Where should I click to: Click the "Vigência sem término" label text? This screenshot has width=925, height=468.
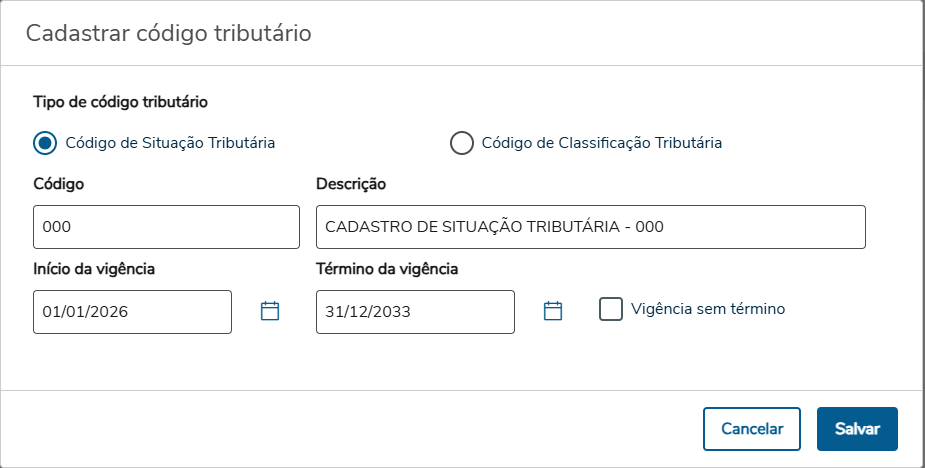(708, 309)
